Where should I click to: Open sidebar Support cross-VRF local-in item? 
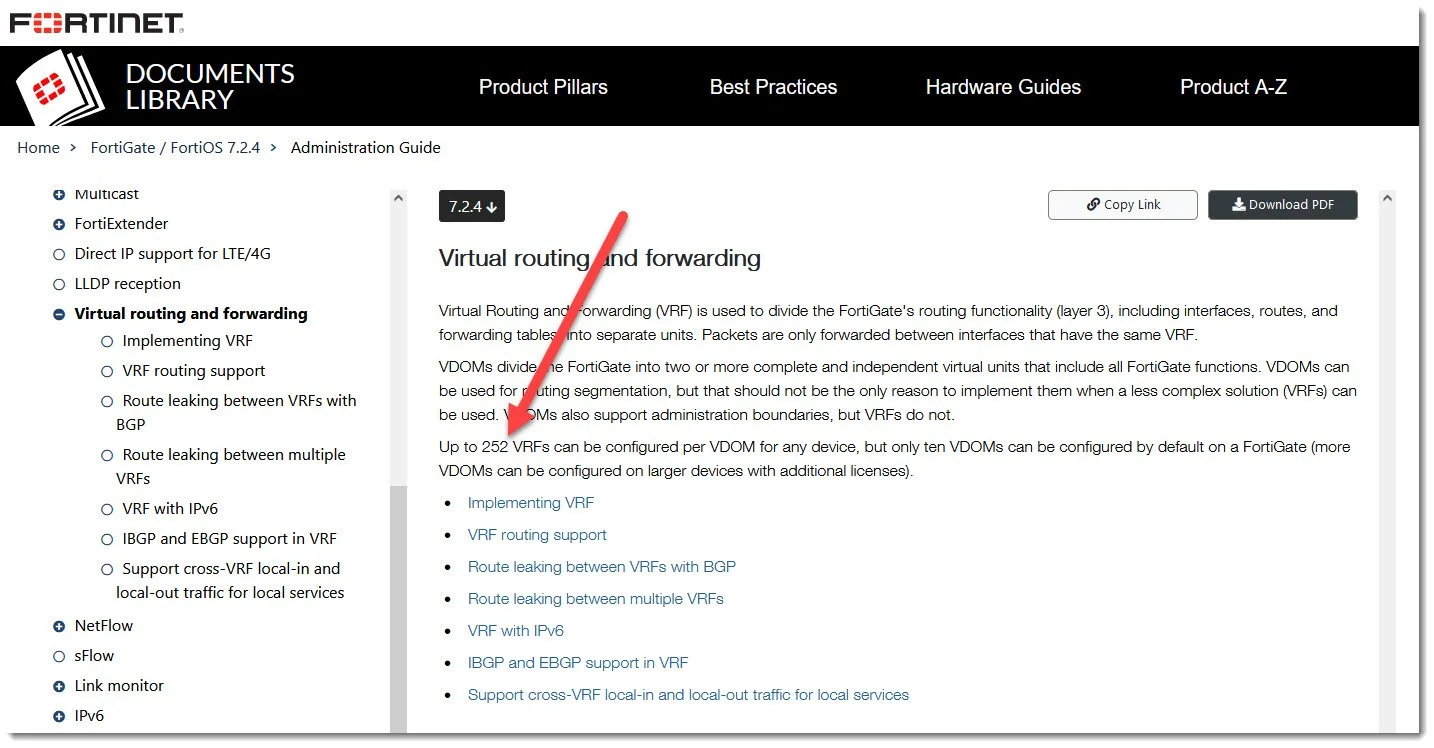pyautogui.click(x=230, y=581)
